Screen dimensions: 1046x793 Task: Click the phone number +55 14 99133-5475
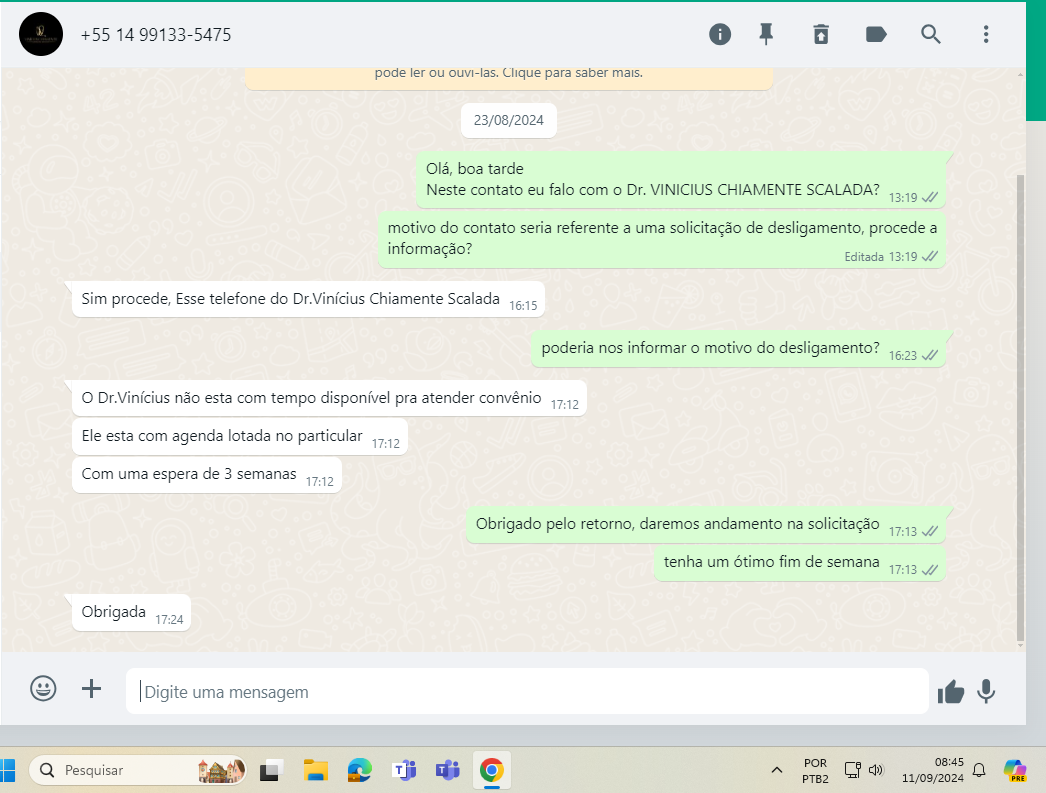point(156,35)
